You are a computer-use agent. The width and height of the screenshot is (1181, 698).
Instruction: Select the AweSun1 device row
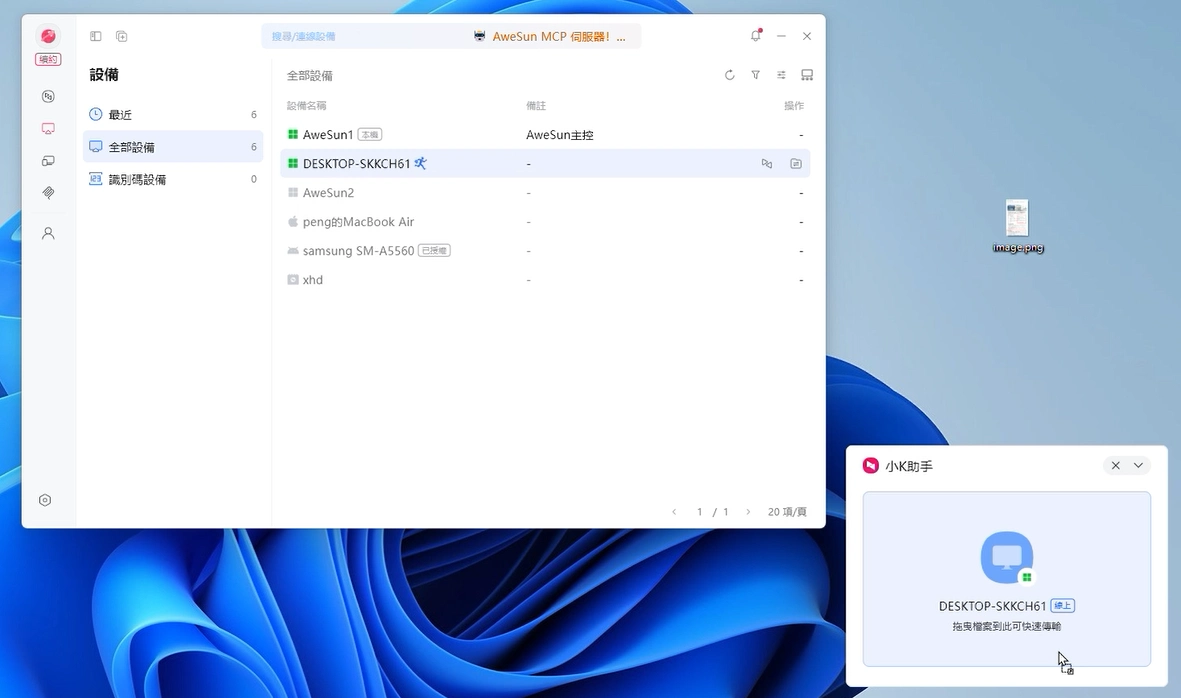545,135
